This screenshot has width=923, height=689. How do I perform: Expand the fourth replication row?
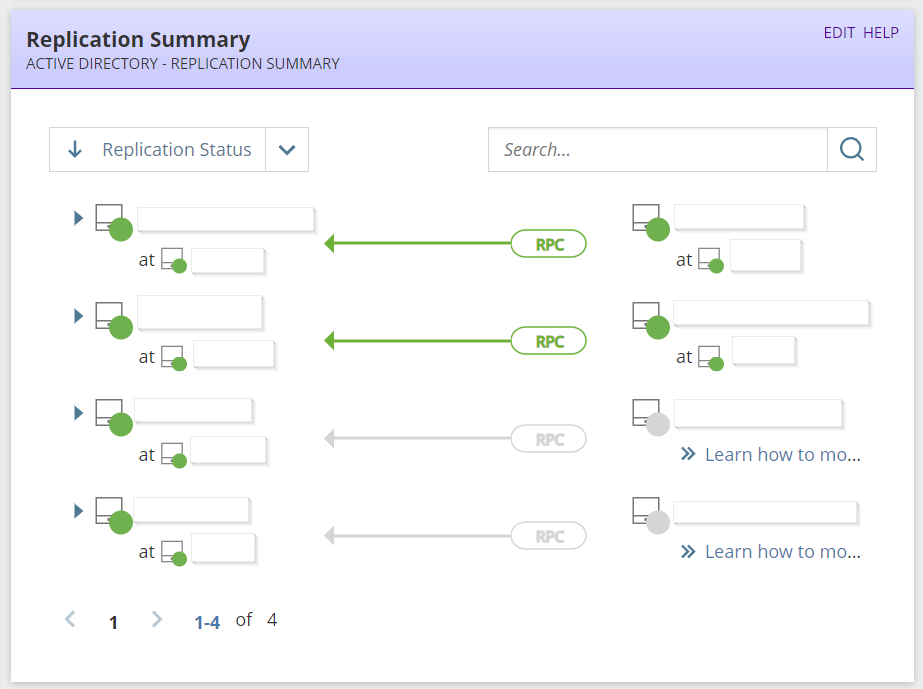pos(79,511)
